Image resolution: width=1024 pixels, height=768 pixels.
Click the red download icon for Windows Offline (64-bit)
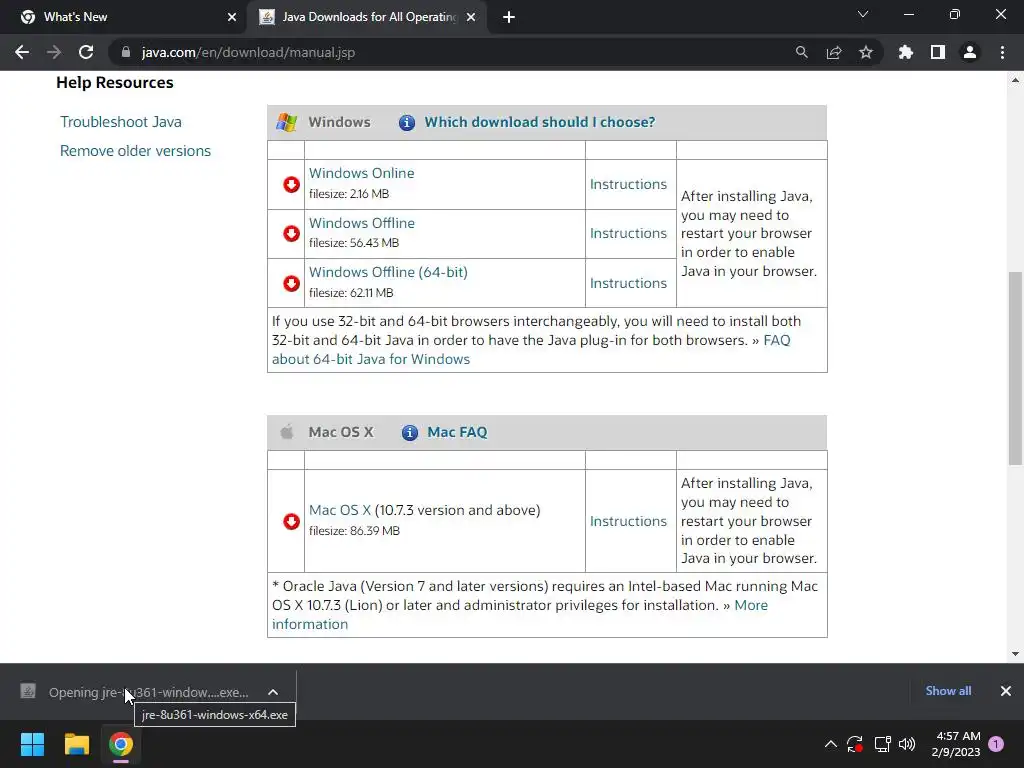tap(291, 283)
